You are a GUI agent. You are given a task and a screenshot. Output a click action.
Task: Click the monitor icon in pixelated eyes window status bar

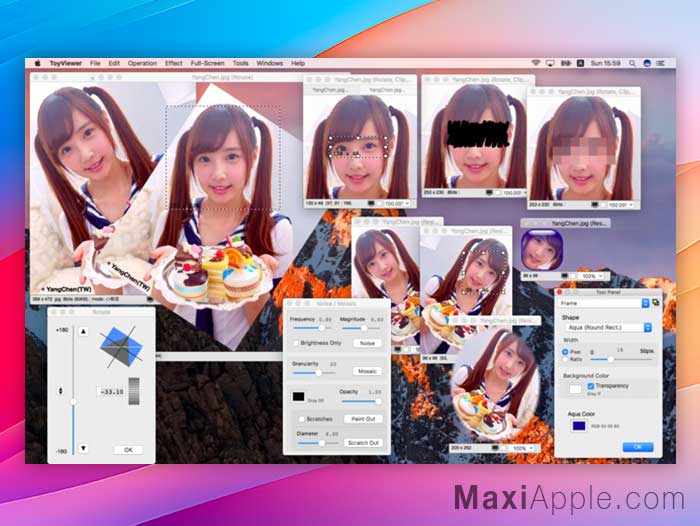[595, 205]
